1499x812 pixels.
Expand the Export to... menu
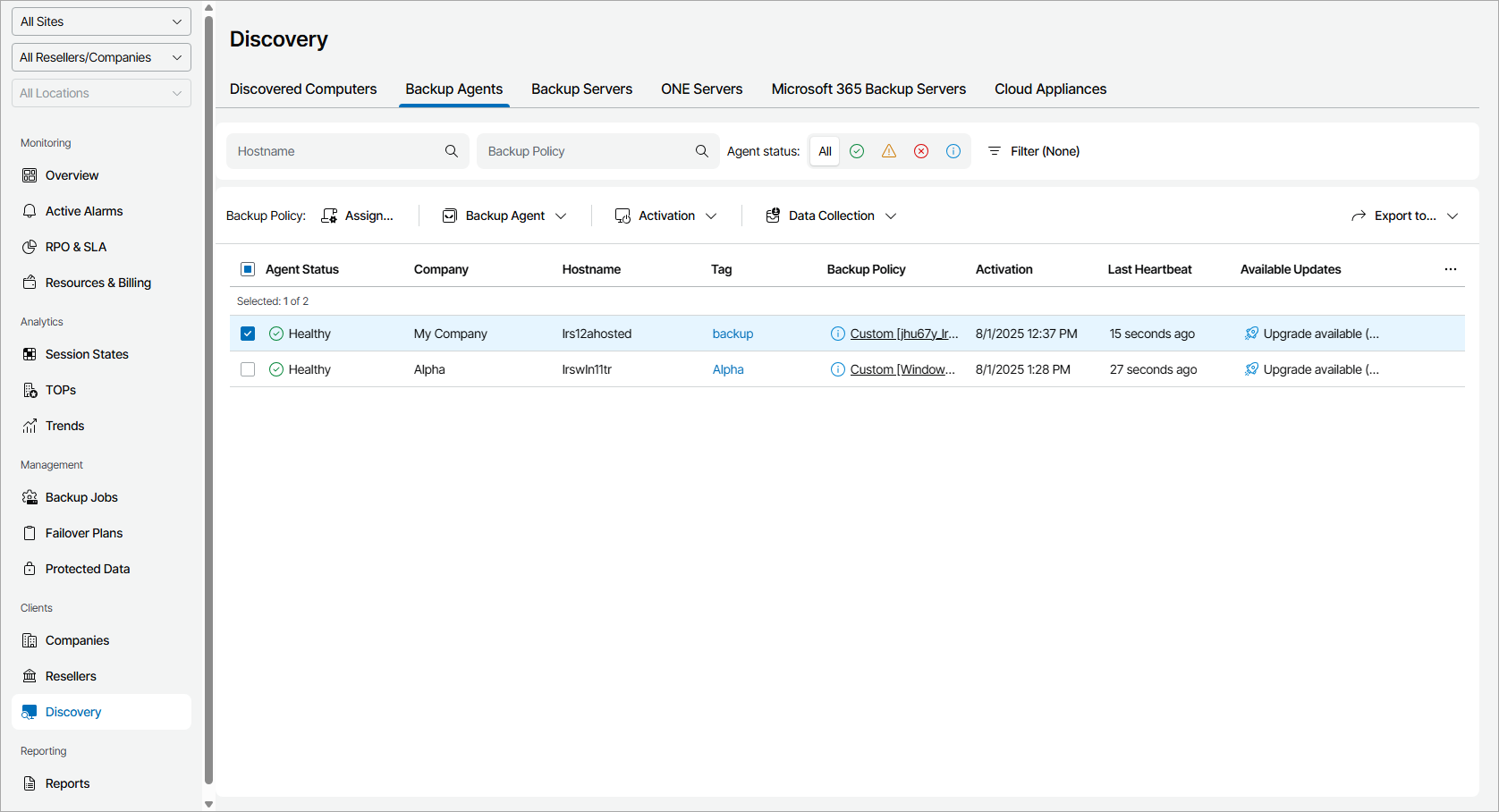pyautogui.click(x=1405, y=216)
